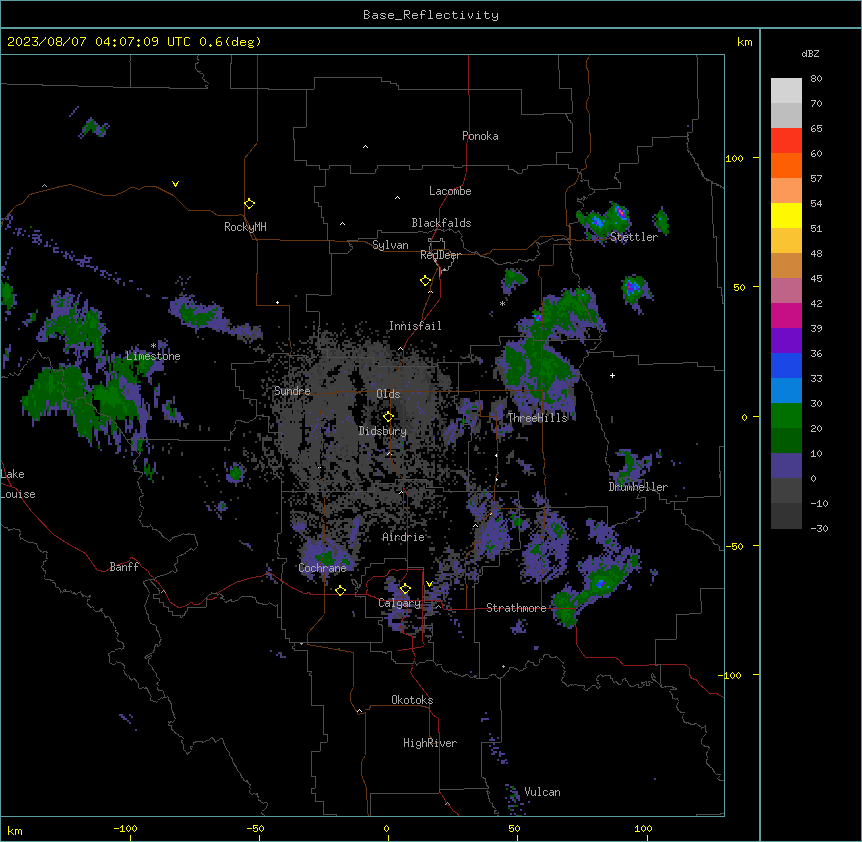Viewport: 862px width, 842px height.
Task: Click the asterisk marker above Limestone
Action: pyautogui.click(x=153, y=346)
